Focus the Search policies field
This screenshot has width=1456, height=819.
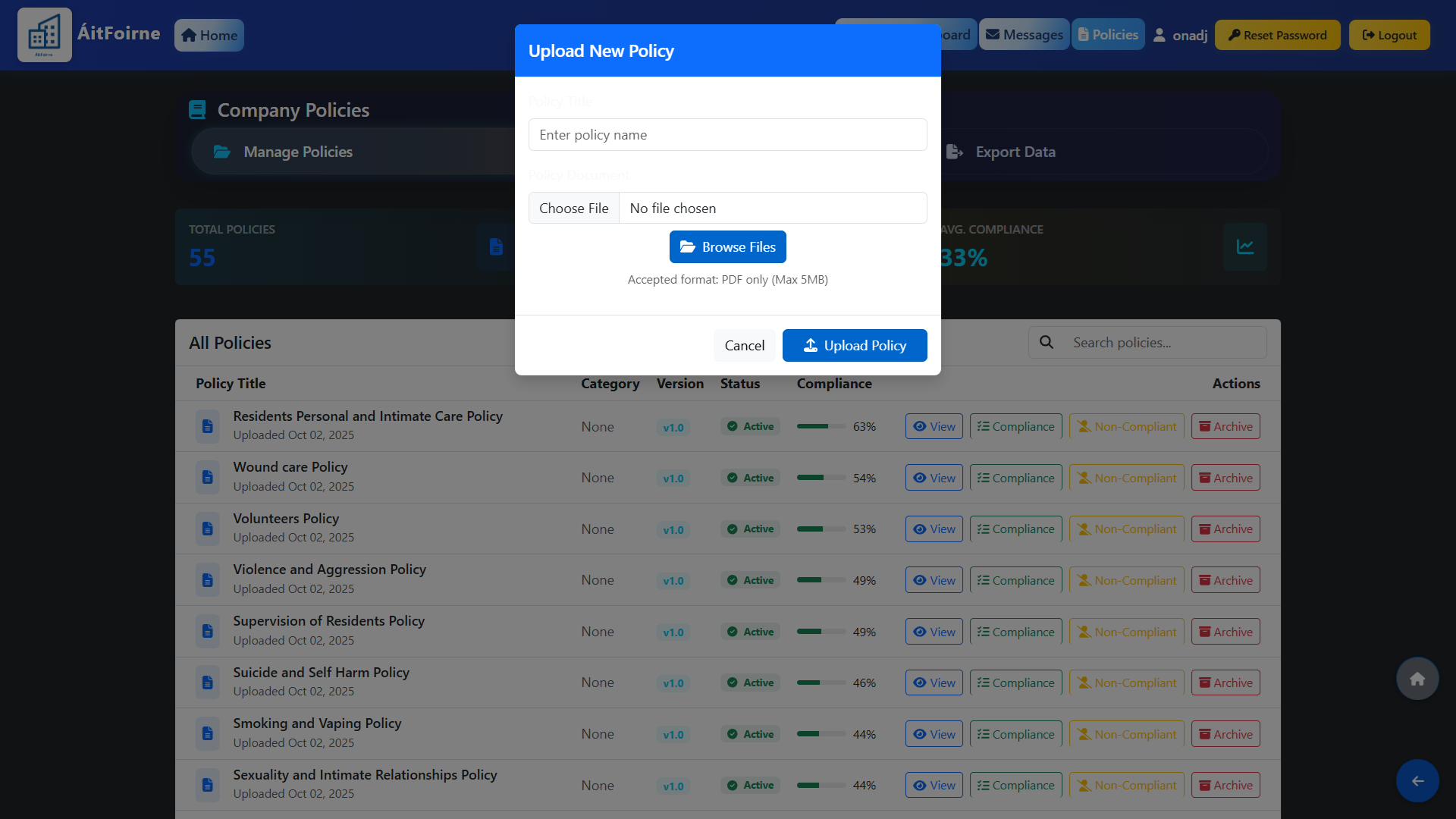(1165, 343)
